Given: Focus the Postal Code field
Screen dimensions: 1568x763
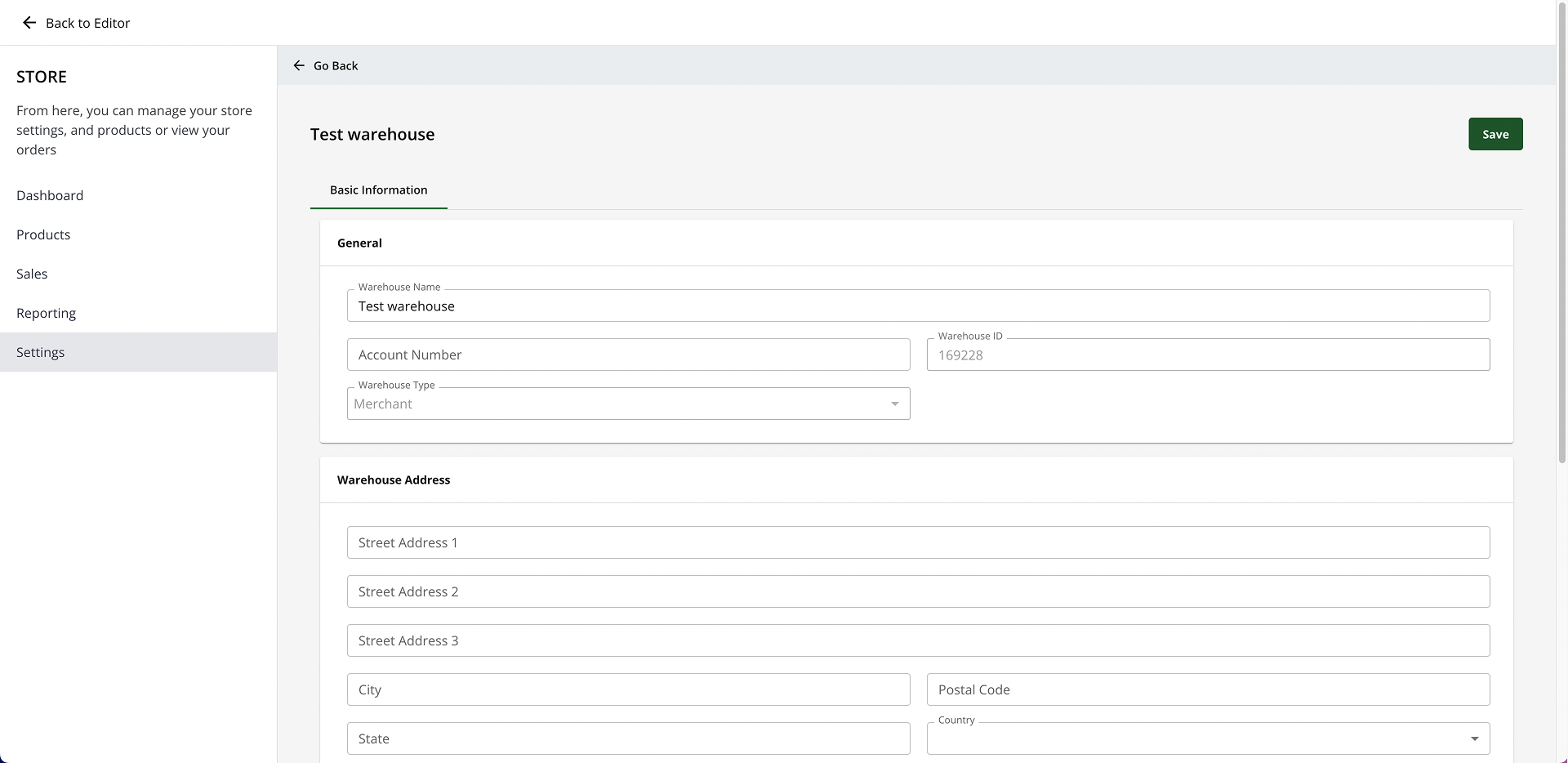Looking at the screenshot, I should (x=1208, y=689).
